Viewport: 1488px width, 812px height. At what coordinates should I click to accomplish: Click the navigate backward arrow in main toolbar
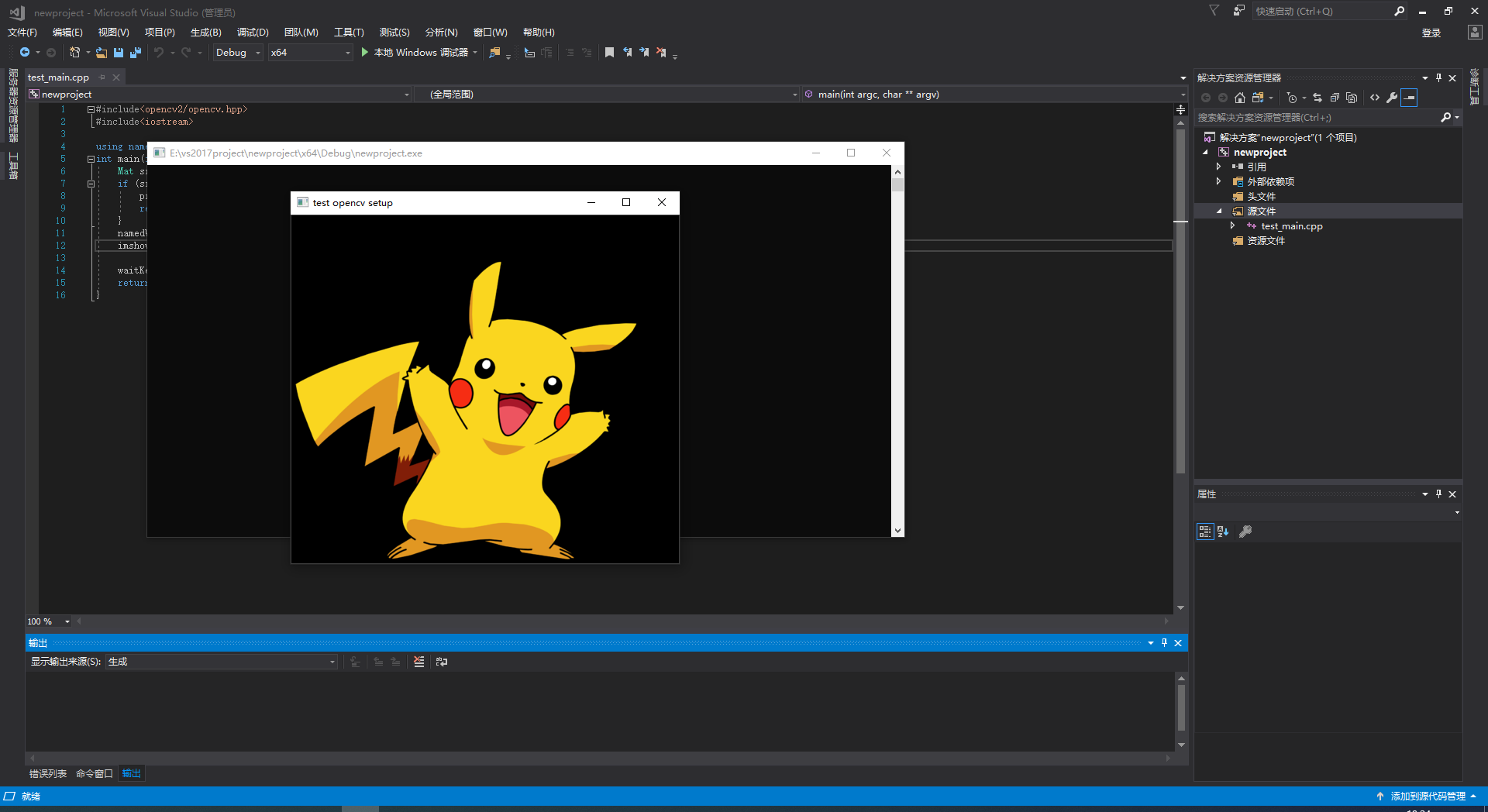(25, 53)
